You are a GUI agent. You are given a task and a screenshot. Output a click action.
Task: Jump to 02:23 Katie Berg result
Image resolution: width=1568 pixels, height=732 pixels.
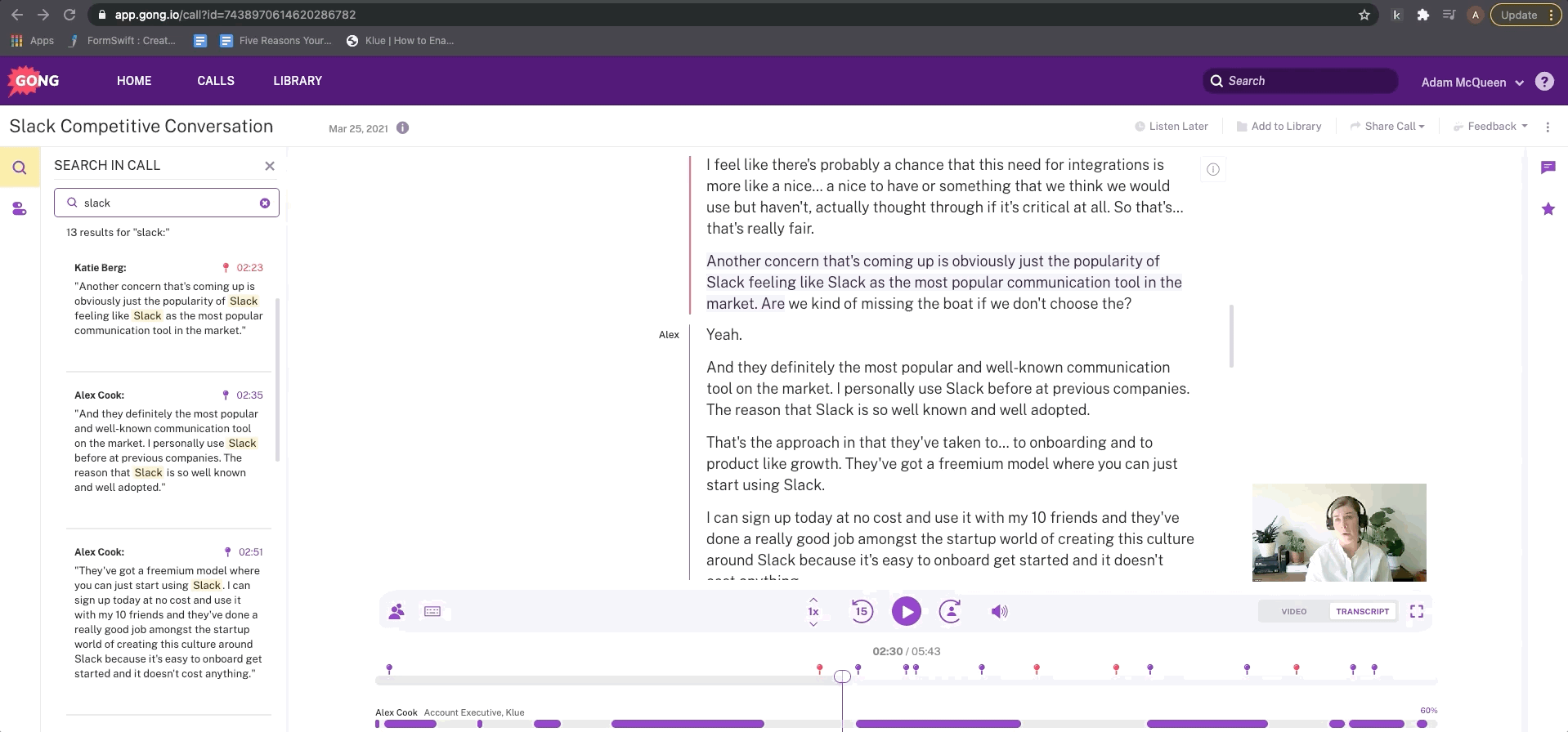244,268
